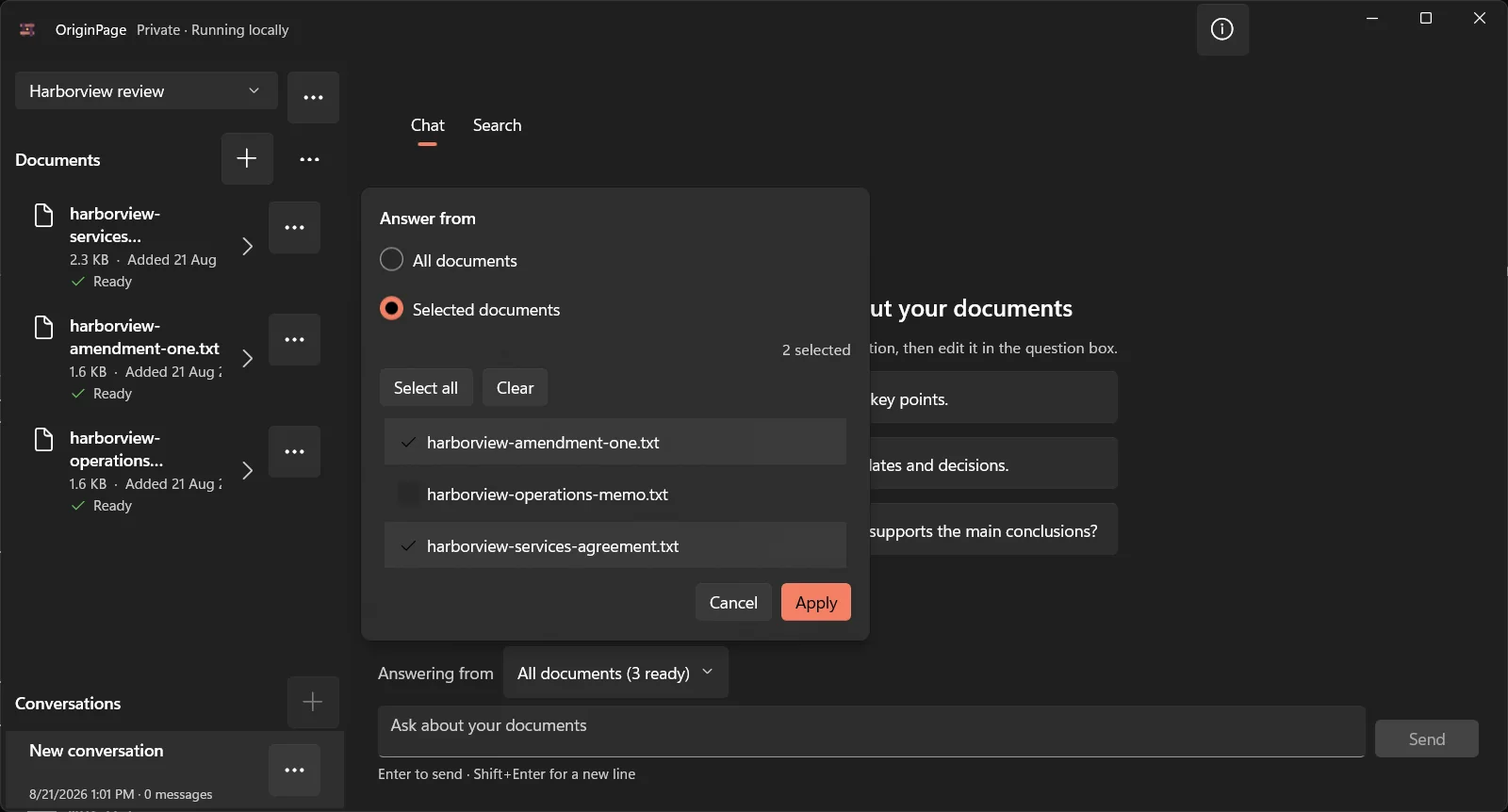Click the '2 selected' count text
This screenshot has width=1508, height=812.
point(816,349)
